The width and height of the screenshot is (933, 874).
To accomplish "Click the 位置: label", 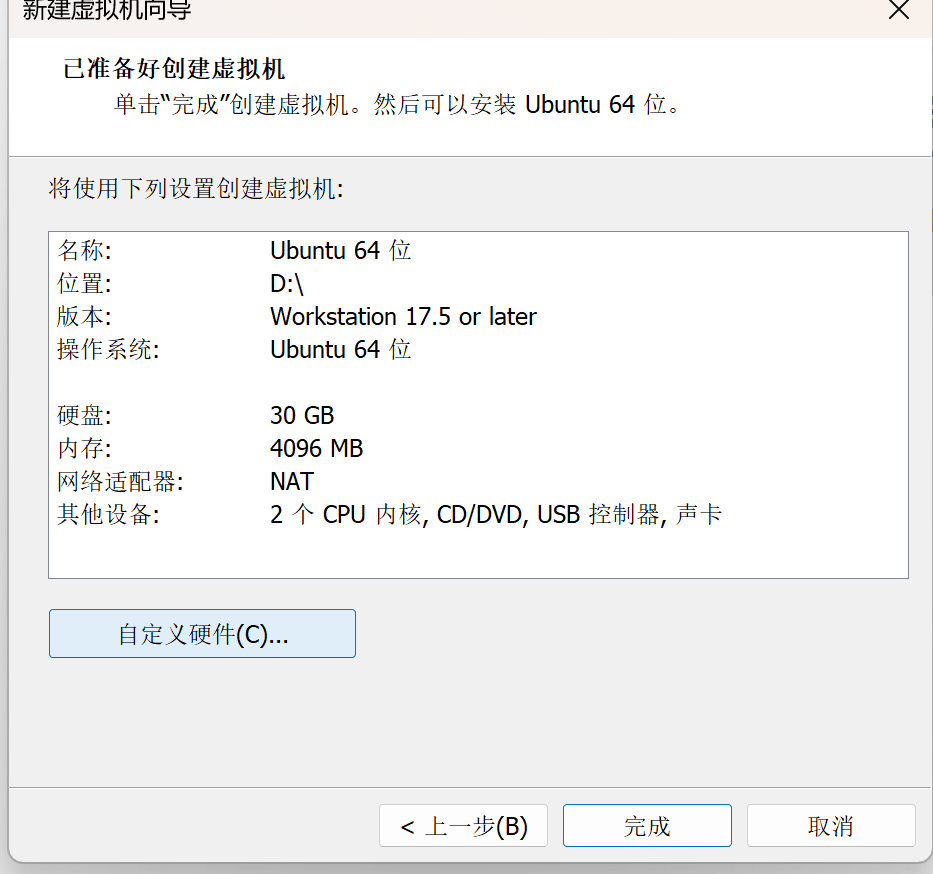I will click(84, 284).
